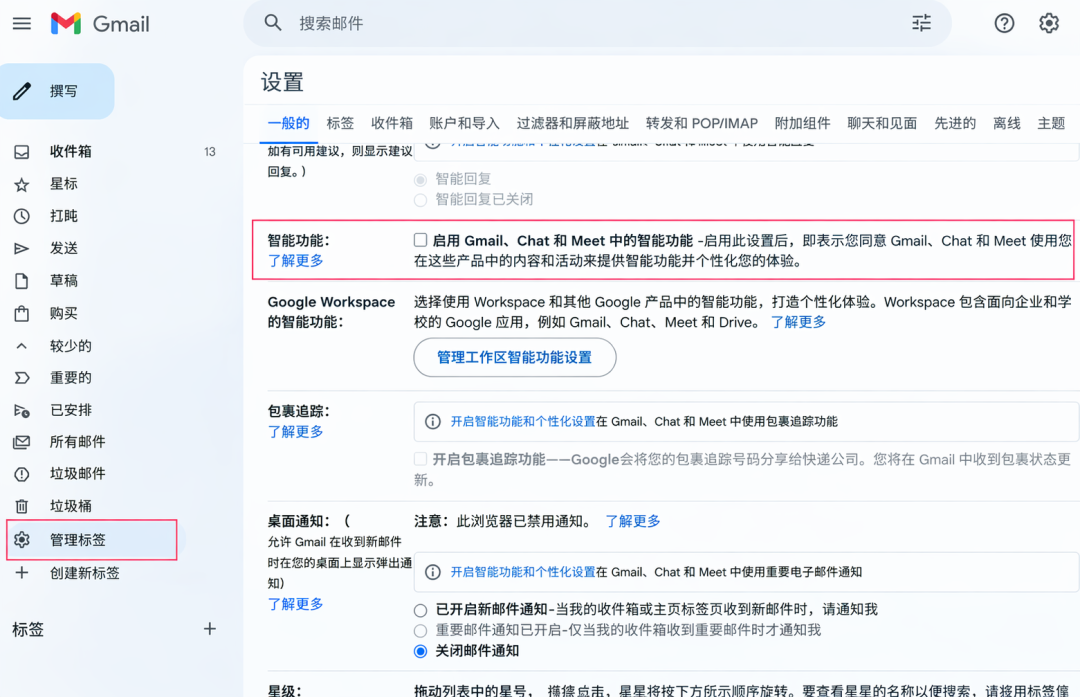This screenshot has width=1080, height=697.
Task: Click the 所有邮件 all mail icon
Action: tap(22, 442)
